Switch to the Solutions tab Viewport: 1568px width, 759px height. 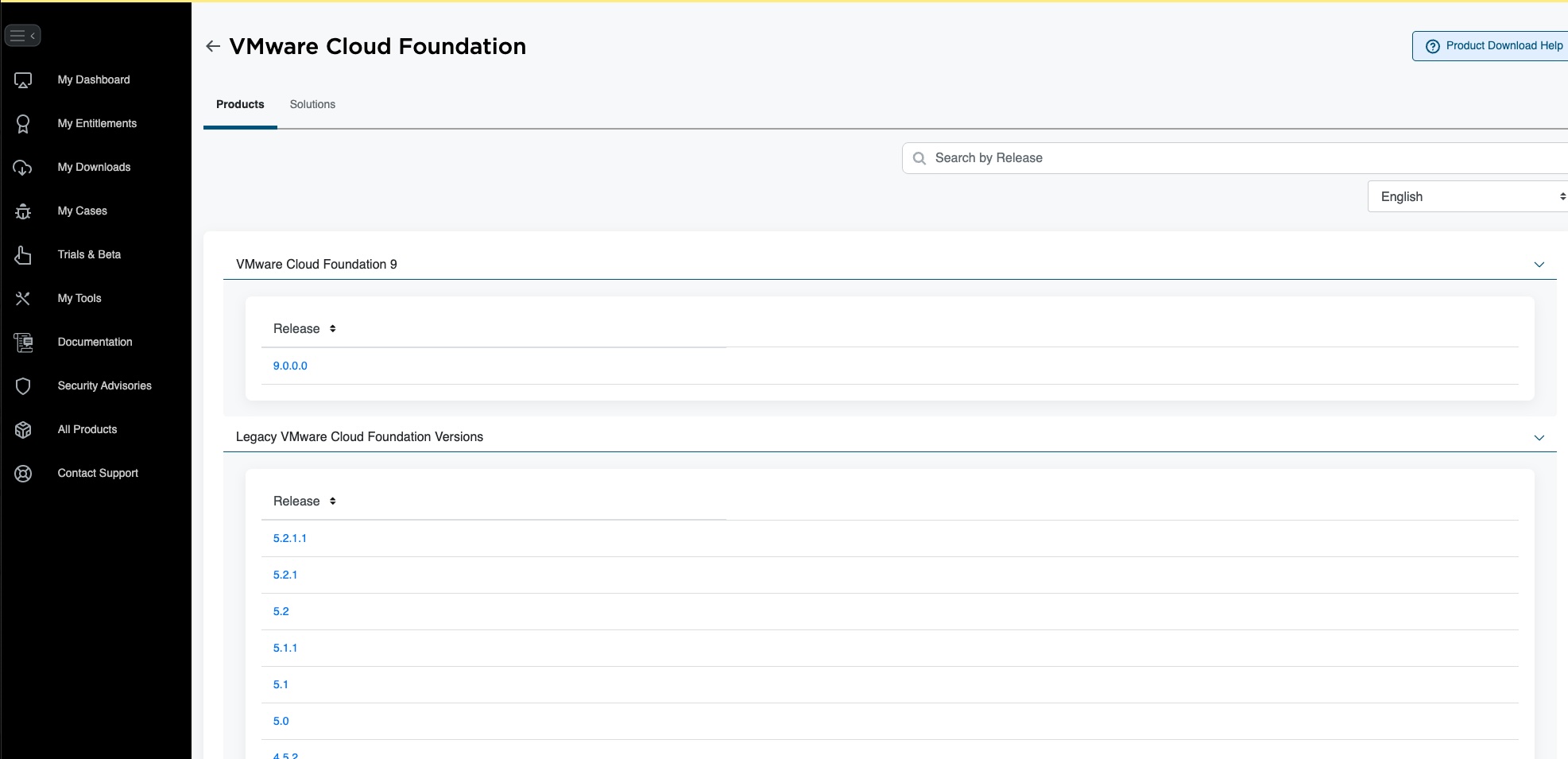coord(312,104)
